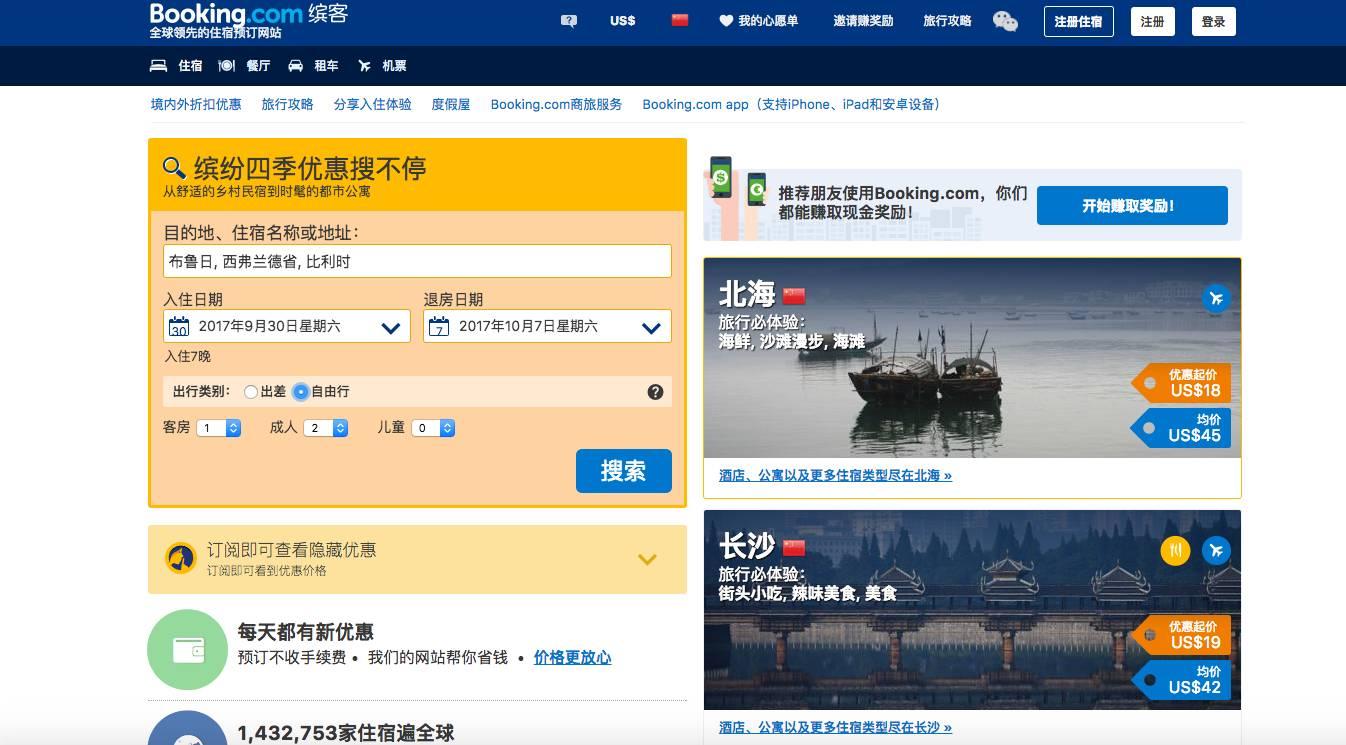Image resolution: width=1346 pixels, height=745 pixels.
Task: Click the 注册住宿 button
Action: pos(1078,21)
